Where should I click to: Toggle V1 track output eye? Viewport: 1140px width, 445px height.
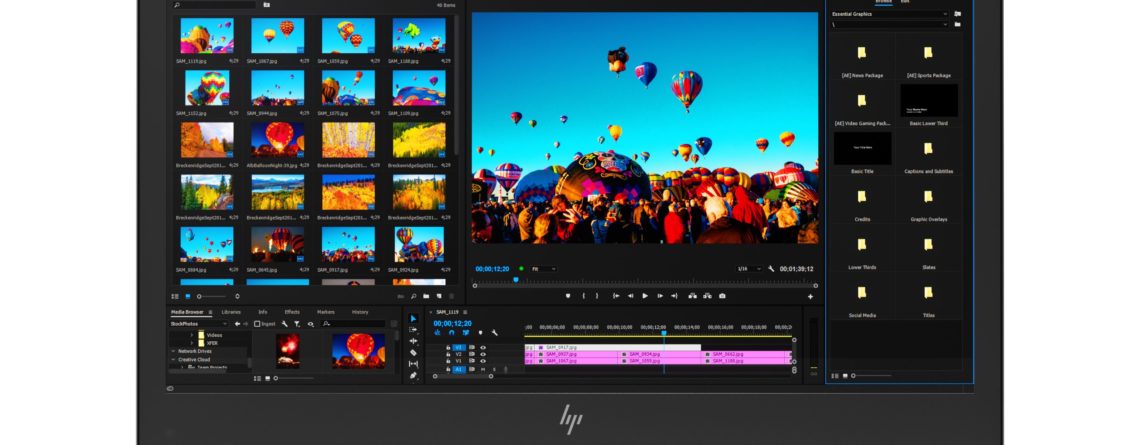(x=483, y=361)
